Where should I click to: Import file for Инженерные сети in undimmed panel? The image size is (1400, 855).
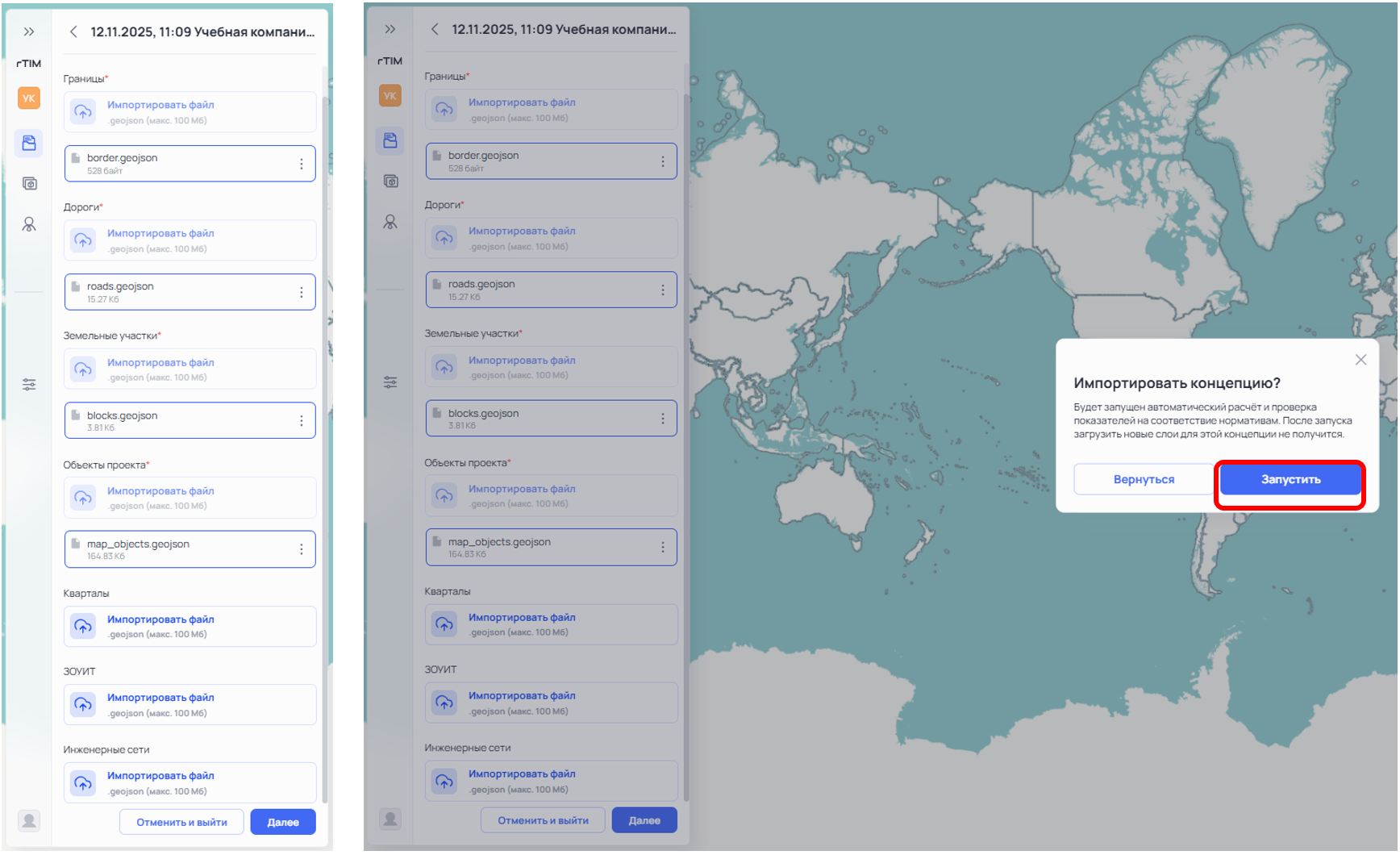tap(160, 776)
